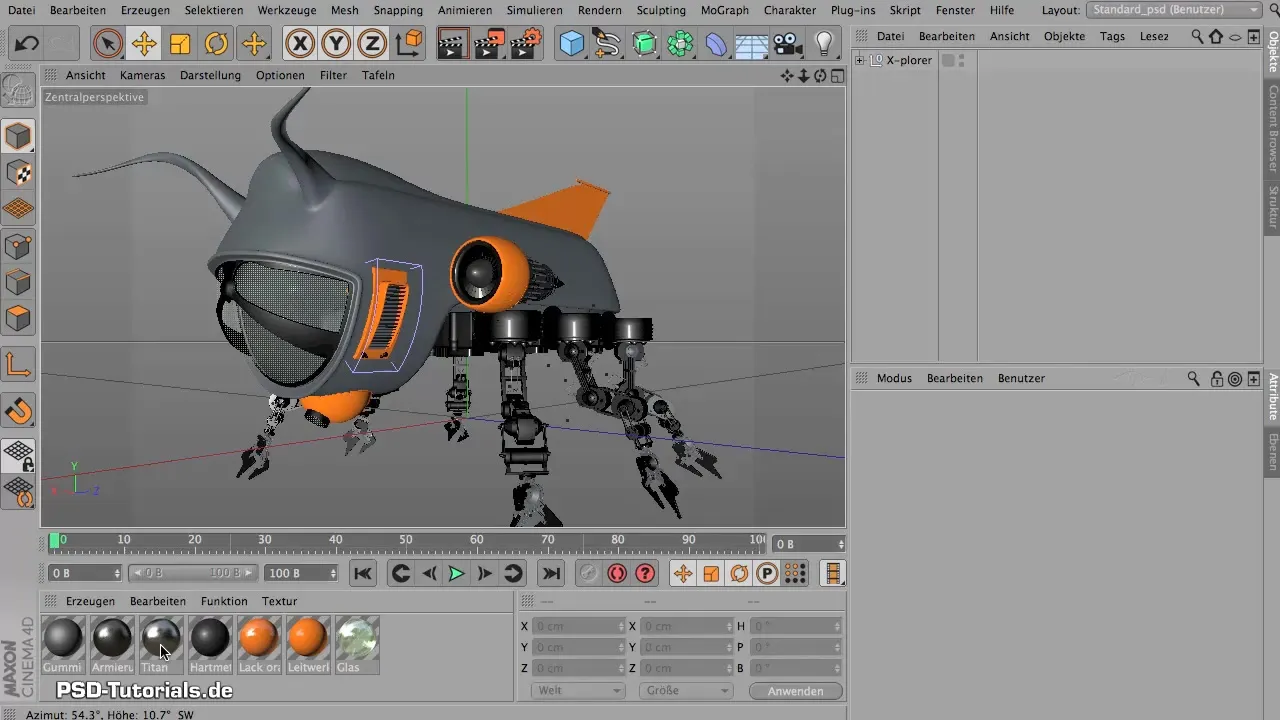Image resolution: width=1280 pixels, height=720 pixels.
Task: Click the attribute manager lock icon
Action: (1216, 379)
